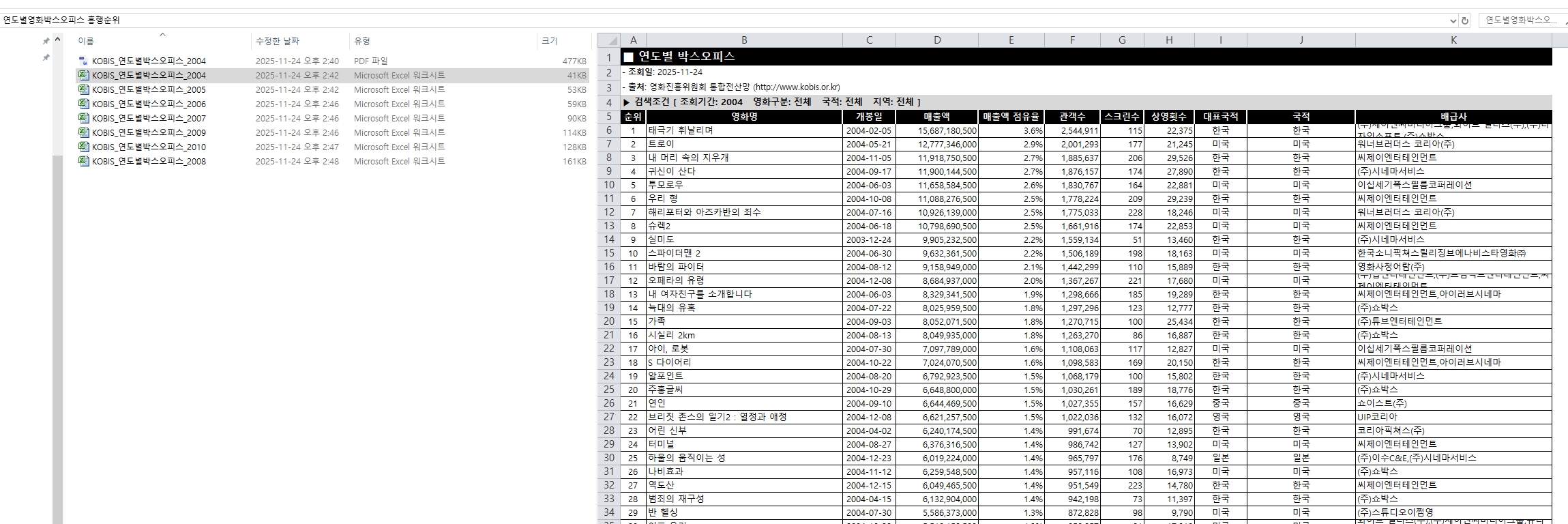Click the 상영횟수 header cell
This screenshot has width=1568, height=524.
pyautogui.click(x=1169, y=117)
